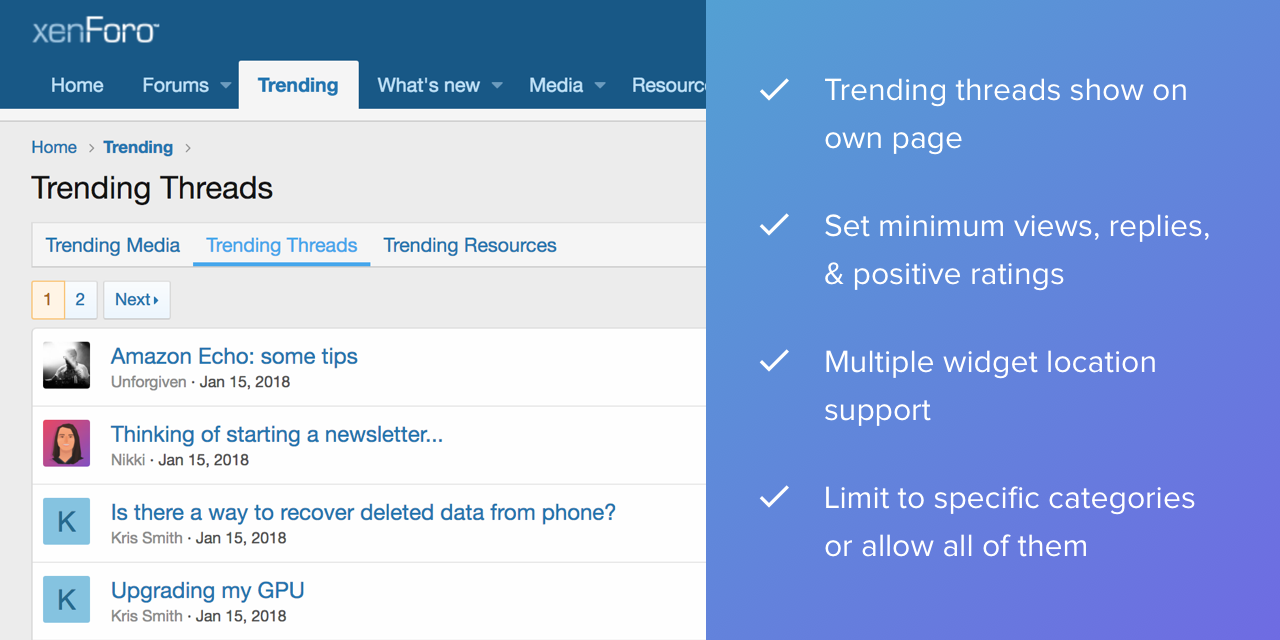Click the xenForo logo
Image resolution: width=1280 pixels, height=640 pixels.
(x=95, y=31)
